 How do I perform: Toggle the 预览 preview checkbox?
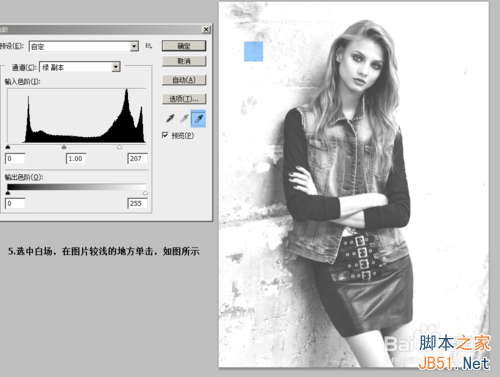[165, 135]
